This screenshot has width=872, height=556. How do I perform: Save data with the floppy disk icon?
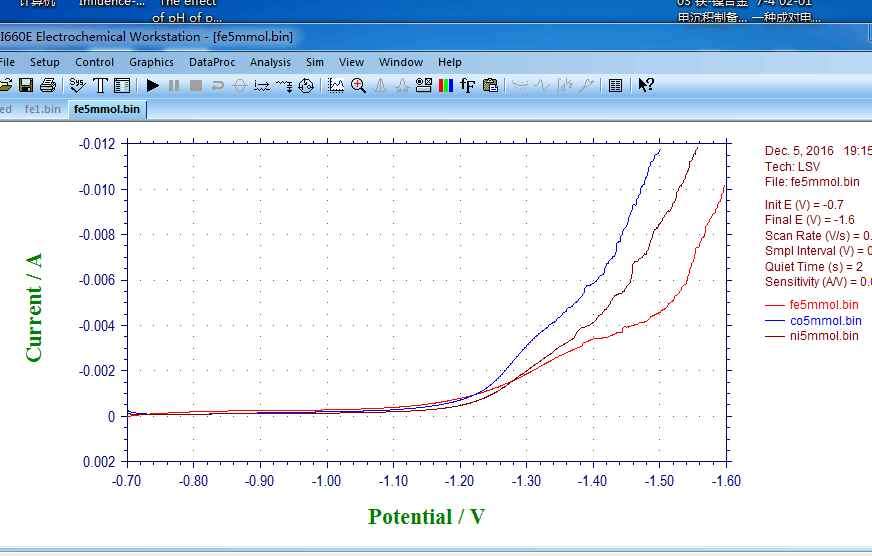(26, 86)
